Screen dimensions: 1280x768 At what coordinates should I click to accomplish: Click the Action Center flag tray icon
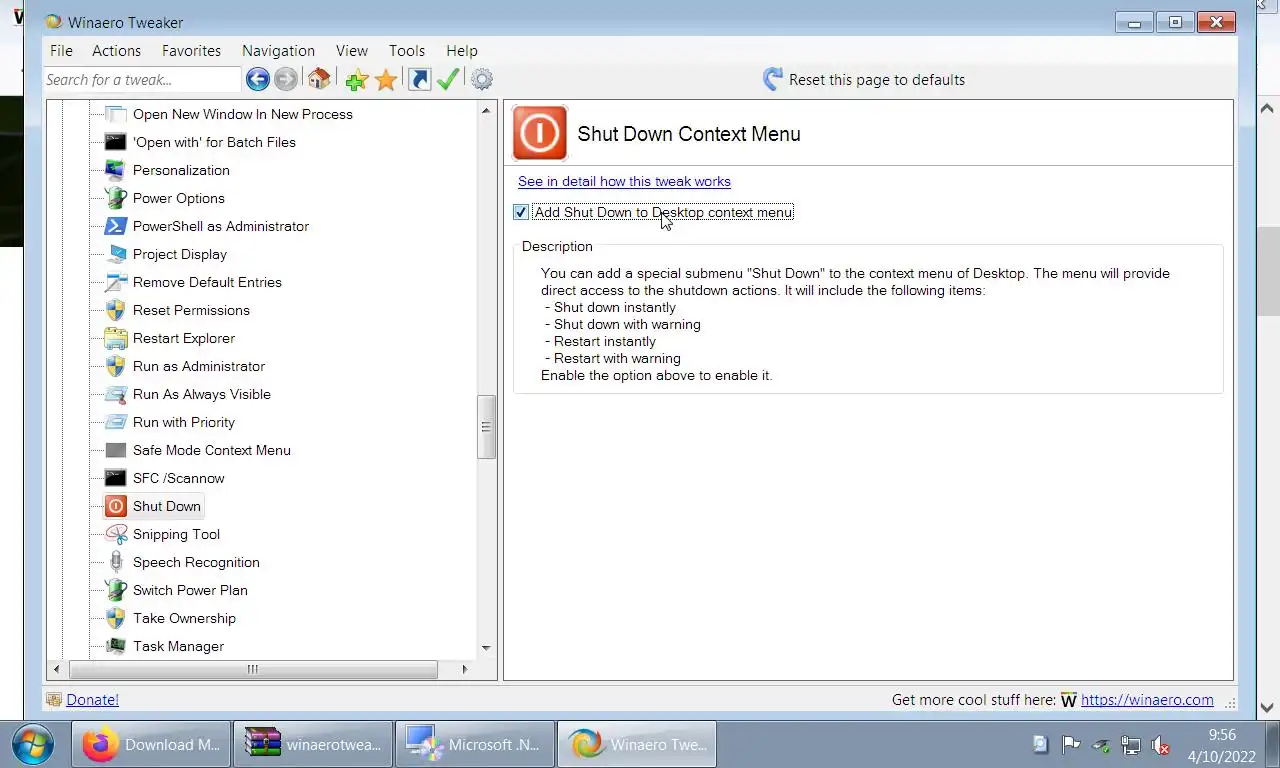tap(1071, 744)
